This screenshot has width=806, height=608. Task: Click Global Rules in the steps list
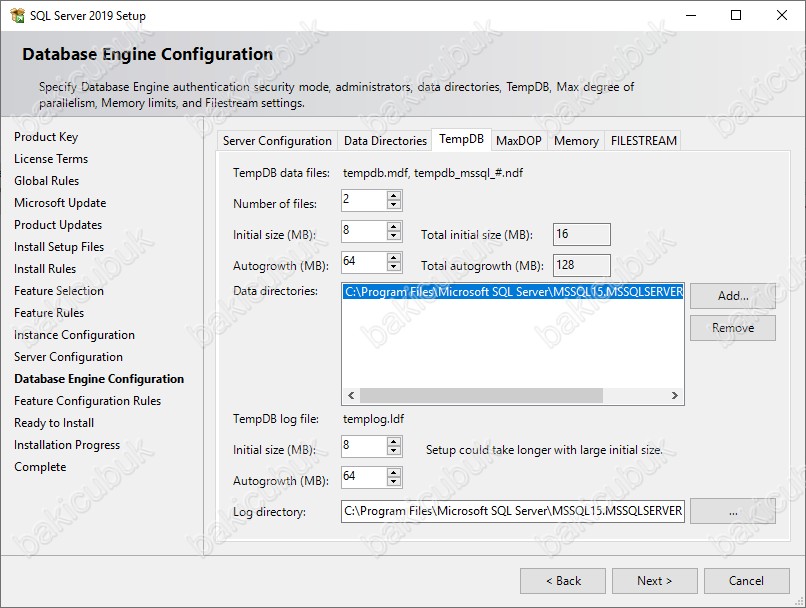[x=46, y=181]
